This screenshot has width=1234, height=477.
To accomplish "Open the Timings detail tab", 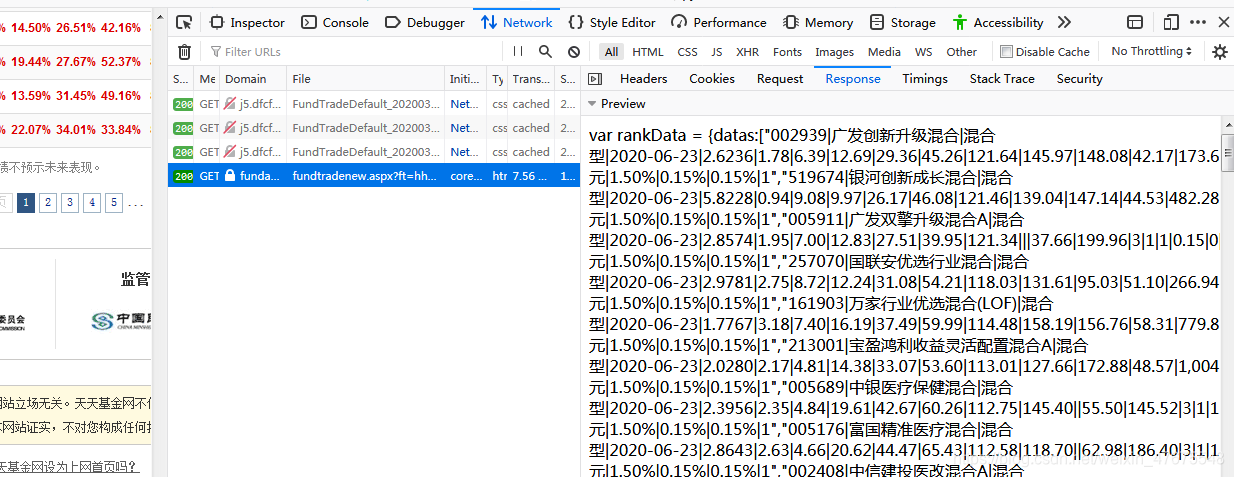I will (925, 79).
